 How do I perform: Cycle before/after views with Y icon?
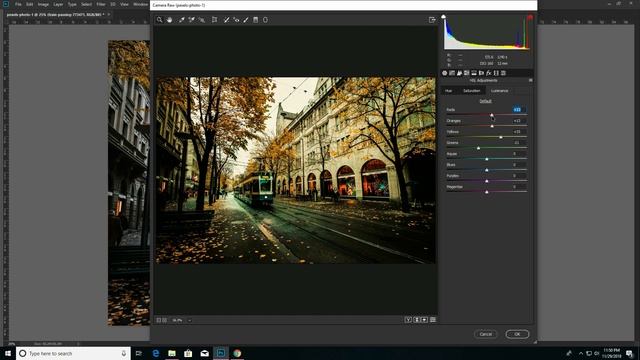tap(408, 320)
